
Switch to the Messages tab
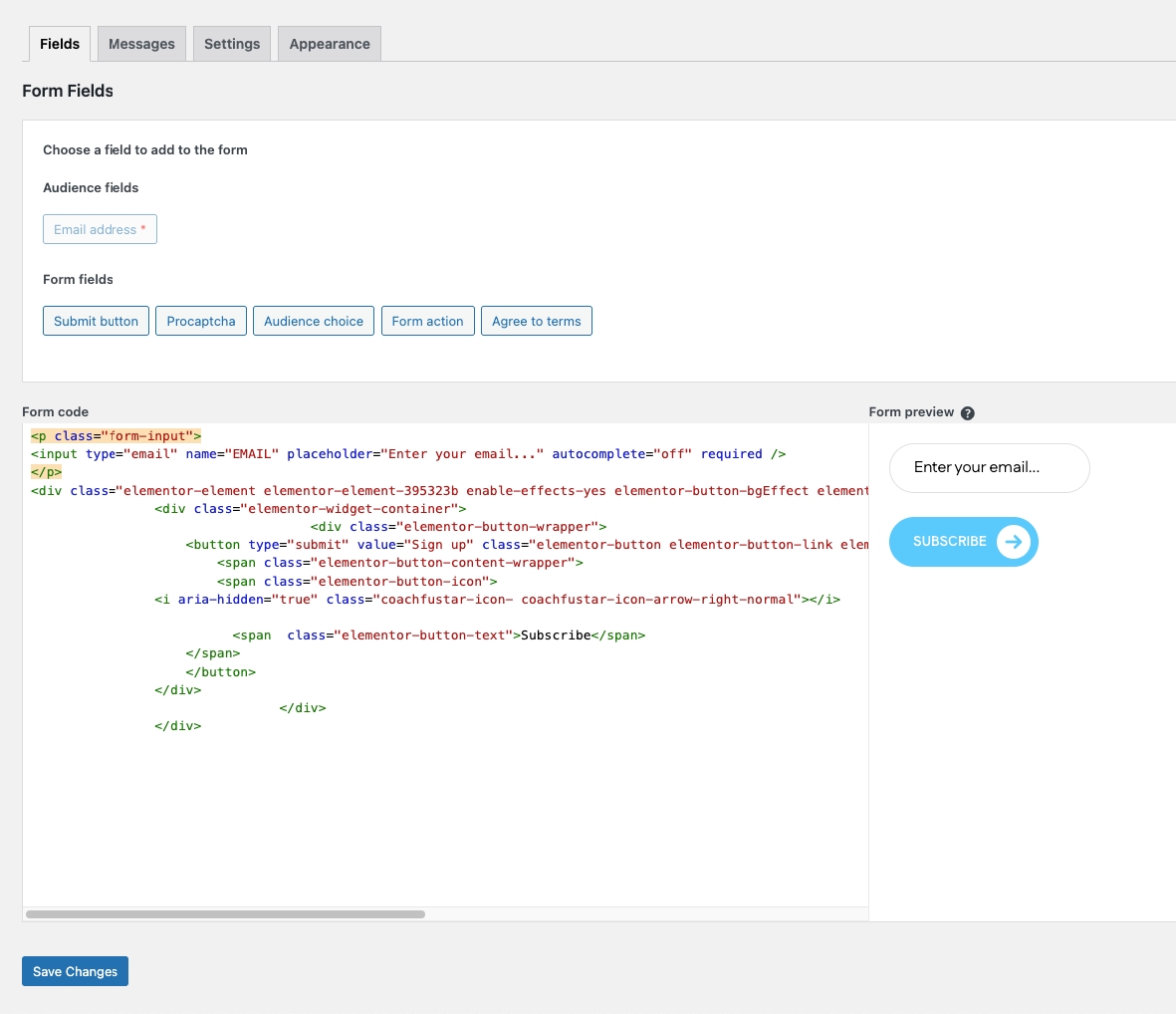(x=141, y=44)
